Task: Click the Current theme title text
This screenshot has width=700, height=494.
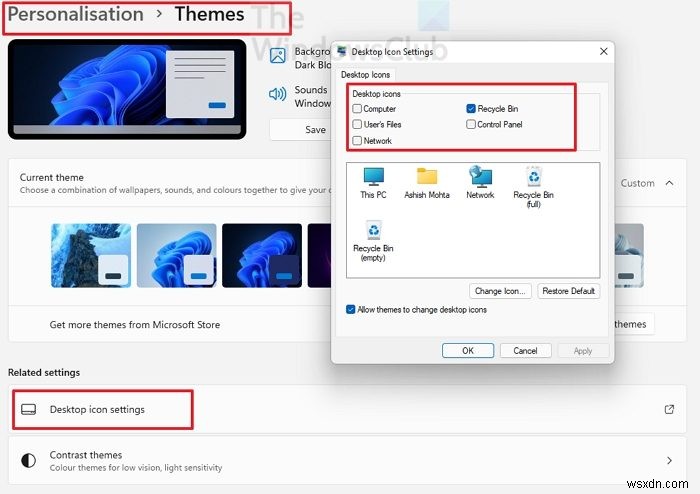Action: tap(51, 177)
